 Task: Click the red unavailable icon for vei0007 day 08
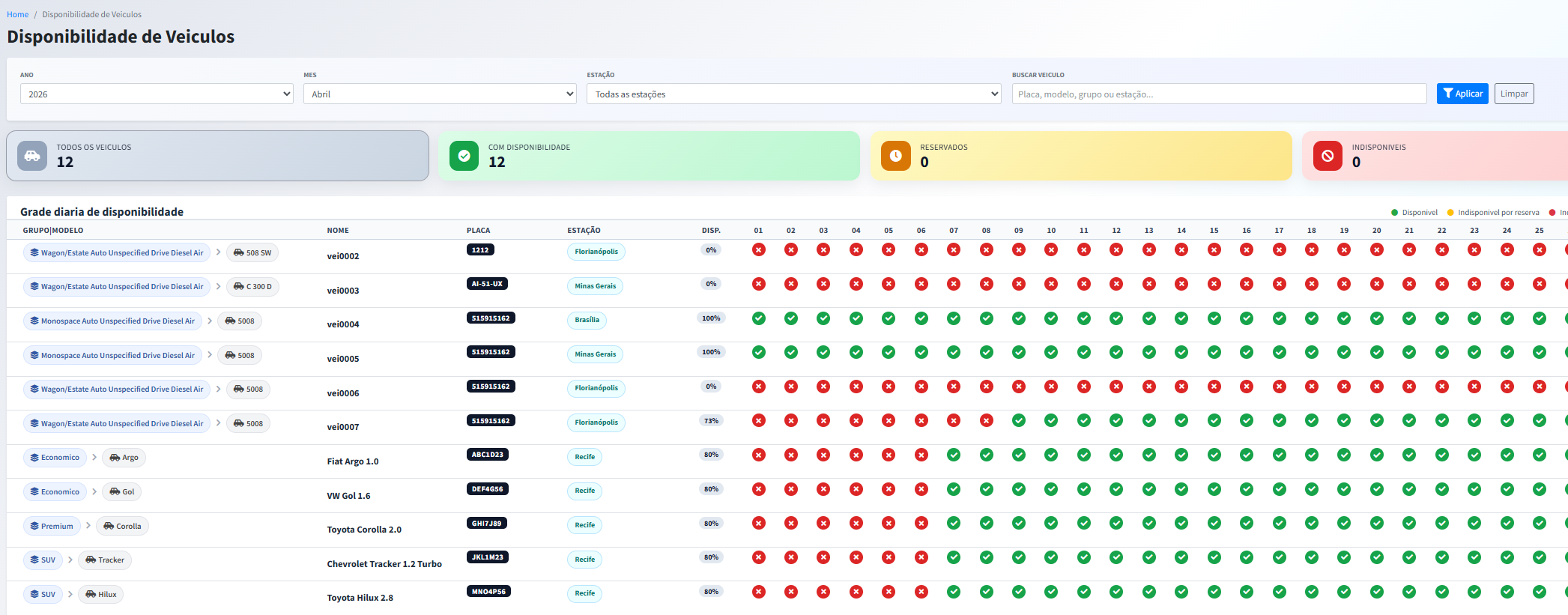pyautogui.click(x=986, y=421)
